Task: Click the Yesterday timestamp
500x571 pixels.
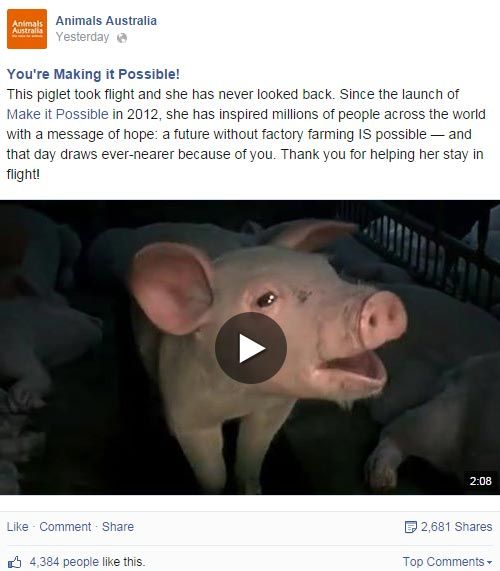Action: [x=82, y=37]
